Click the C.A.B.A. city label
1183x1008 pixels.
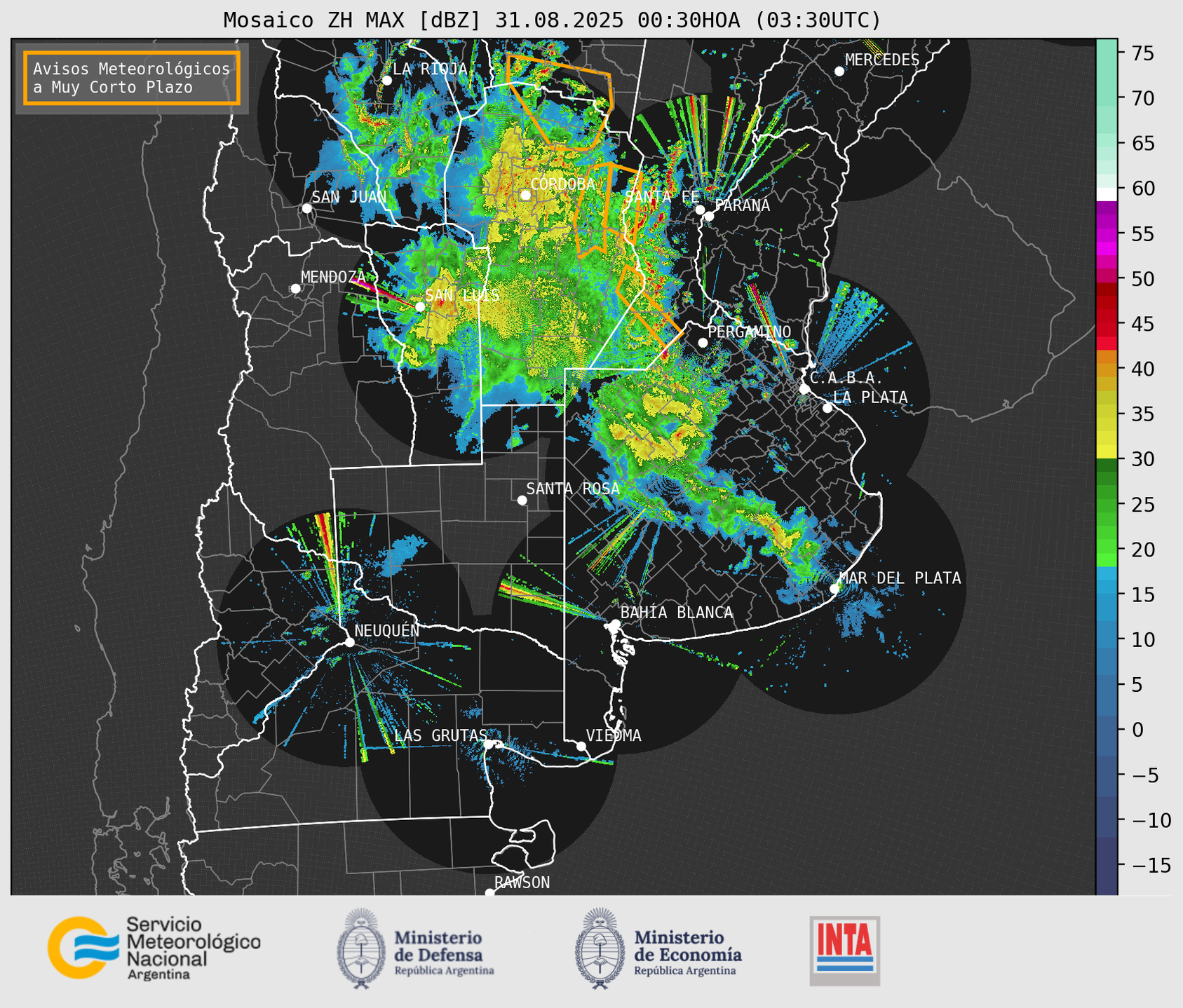point(846,378)
